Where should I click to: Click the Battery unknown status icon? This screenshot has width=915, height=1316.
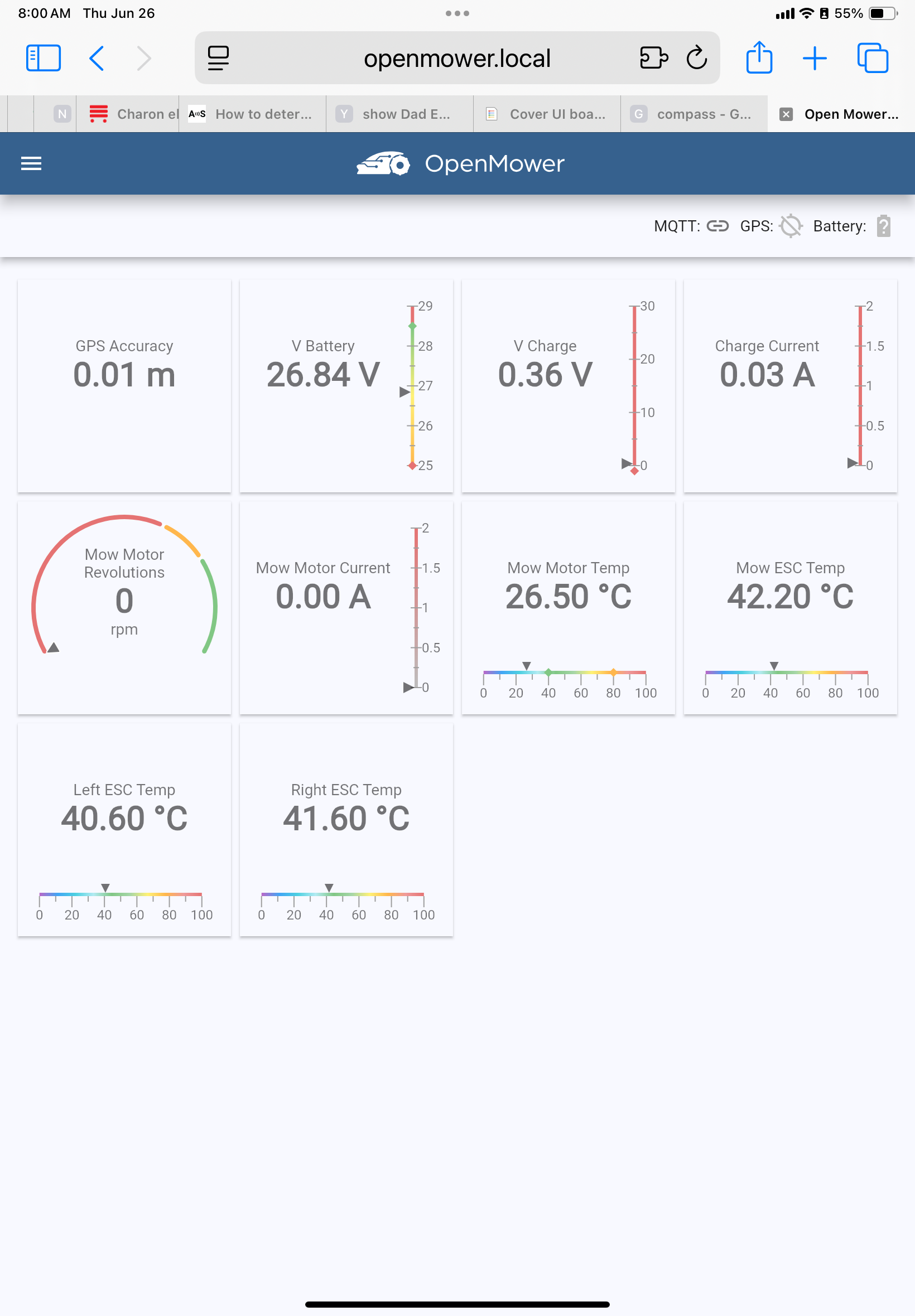click(883, 226)
